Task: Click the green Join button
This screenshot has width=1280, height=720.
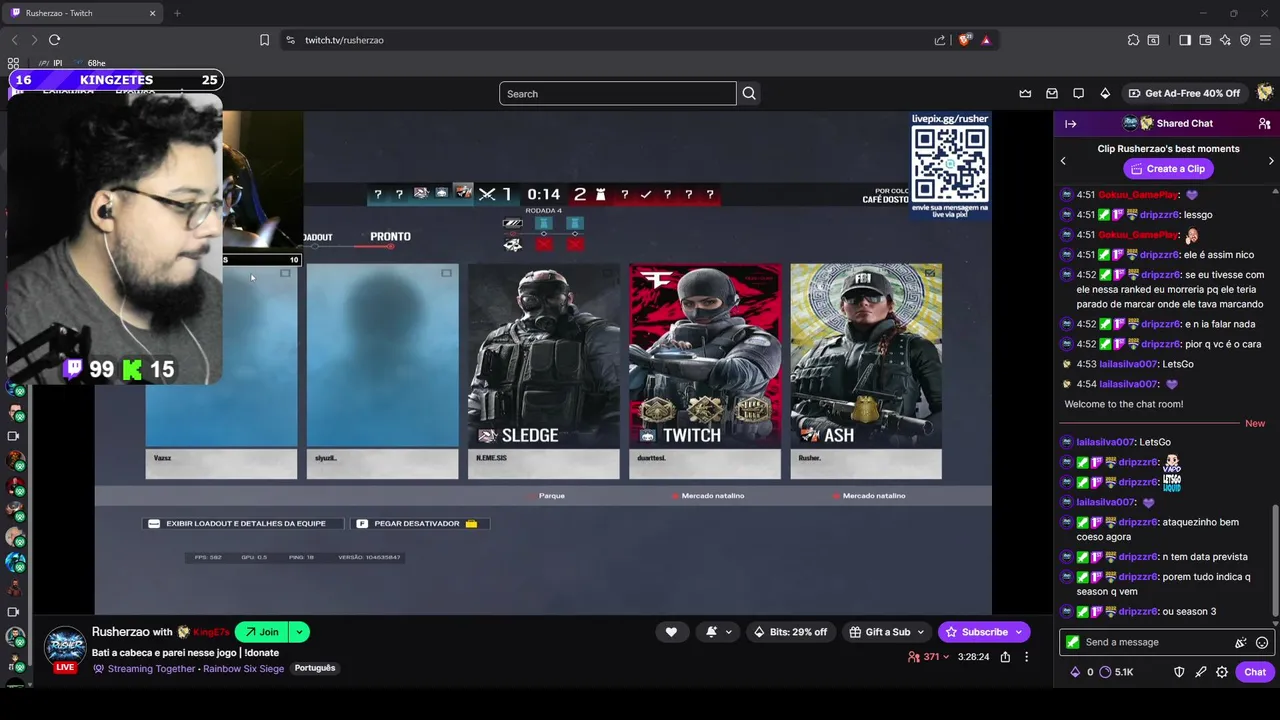Action: click(262, 632)
